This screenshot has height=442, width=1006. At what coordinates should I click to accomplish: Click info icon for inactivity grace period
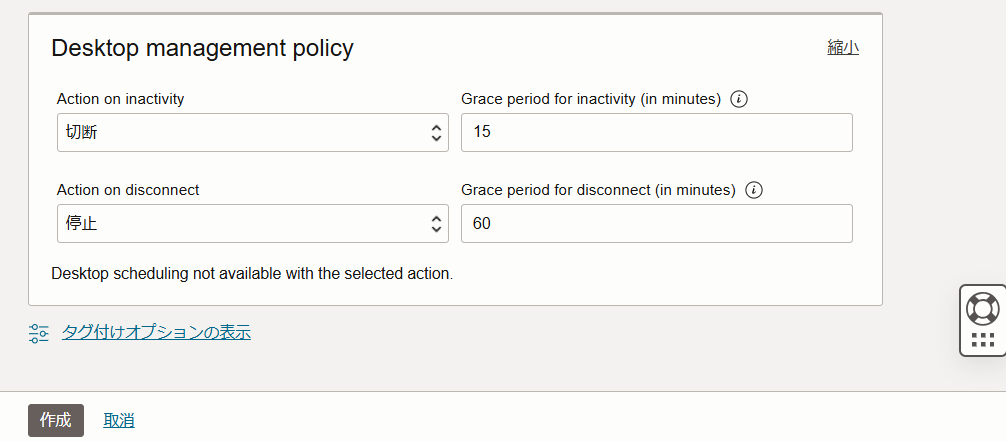(x=740, y=99)
